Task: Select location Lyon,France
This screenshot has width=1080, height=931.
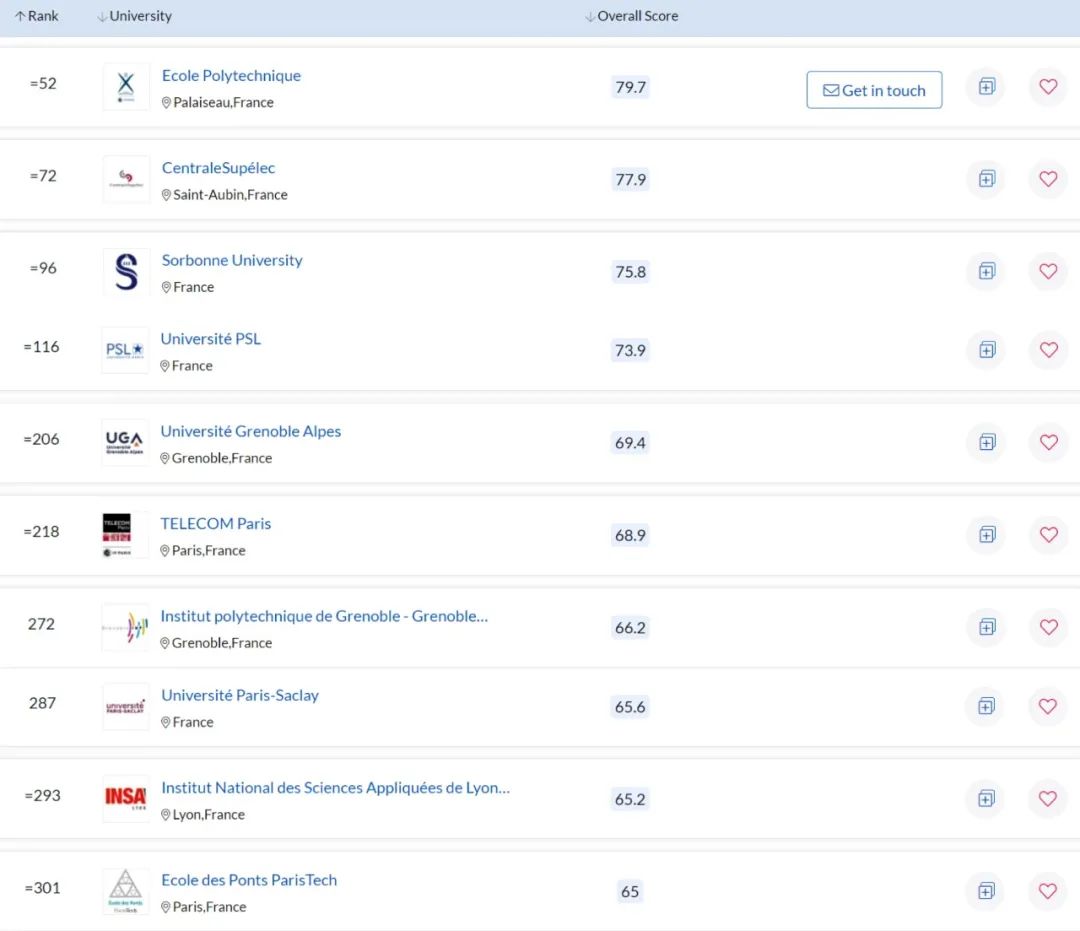Action: click(203, 814)
